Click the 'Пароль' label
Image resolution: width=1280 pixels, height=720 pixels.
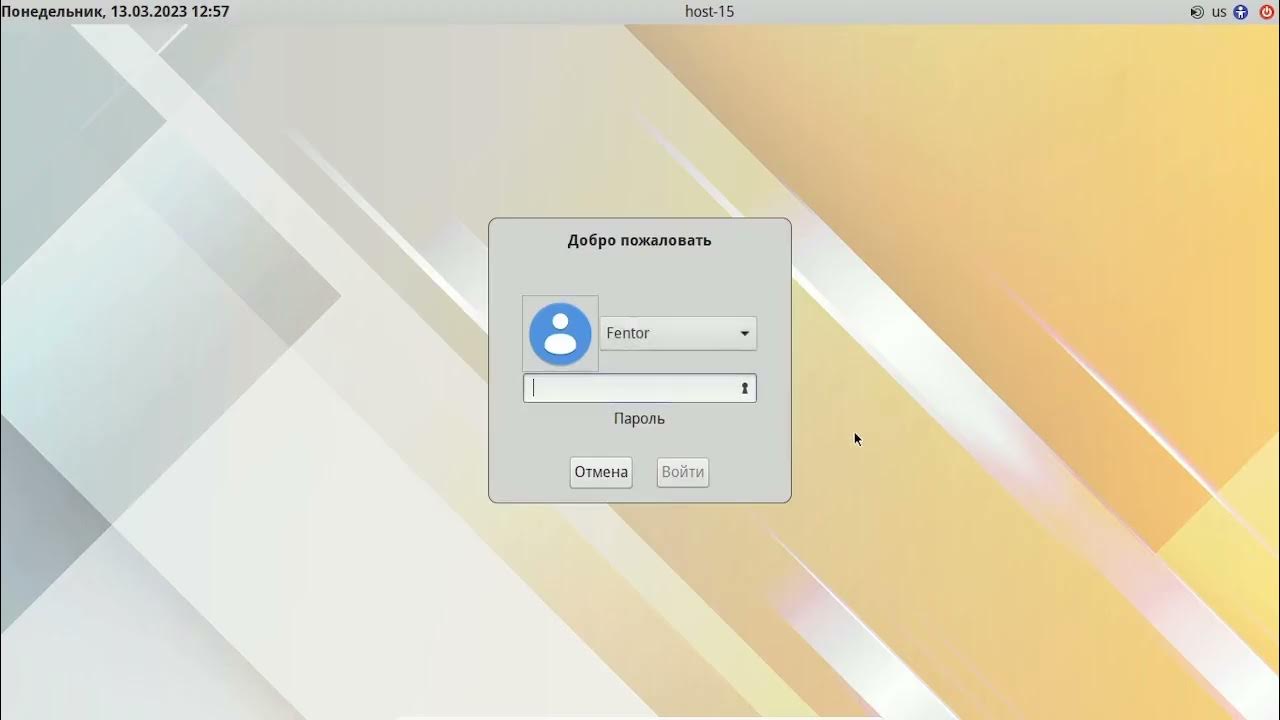640,418
